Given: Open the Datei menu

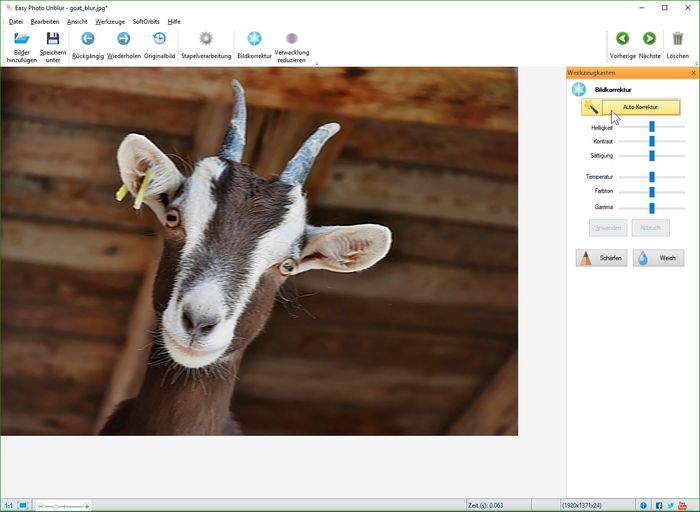Looking at the screenshot, I should [x=16, y=21].
